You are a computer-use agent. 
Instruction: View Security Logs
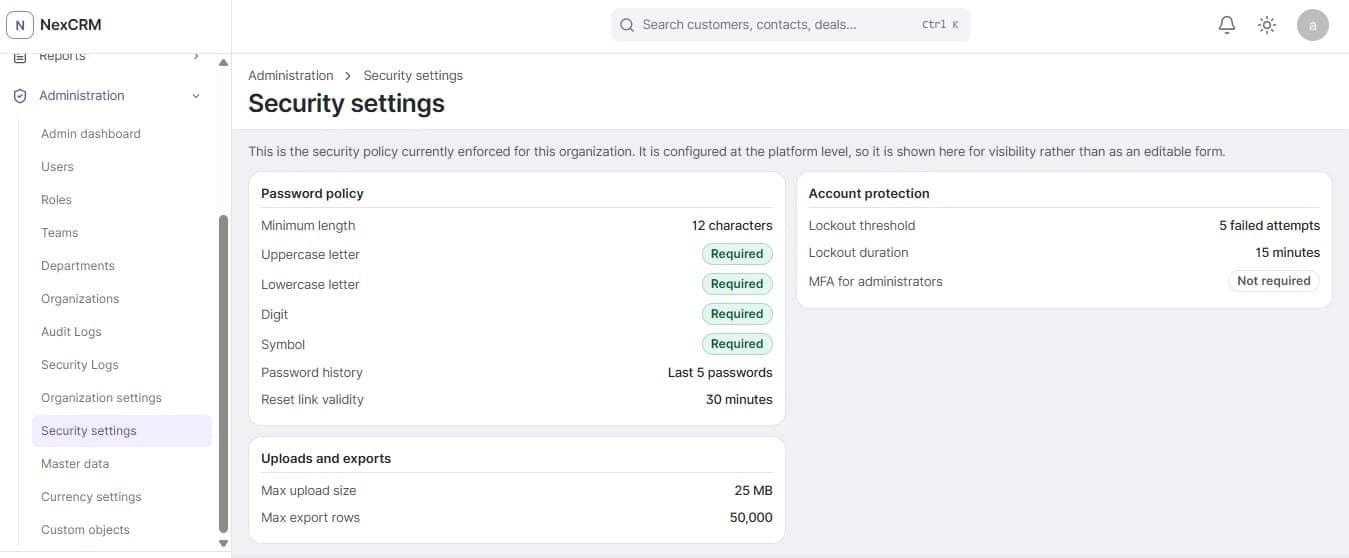pyautogui.click(x=80, y=365)
